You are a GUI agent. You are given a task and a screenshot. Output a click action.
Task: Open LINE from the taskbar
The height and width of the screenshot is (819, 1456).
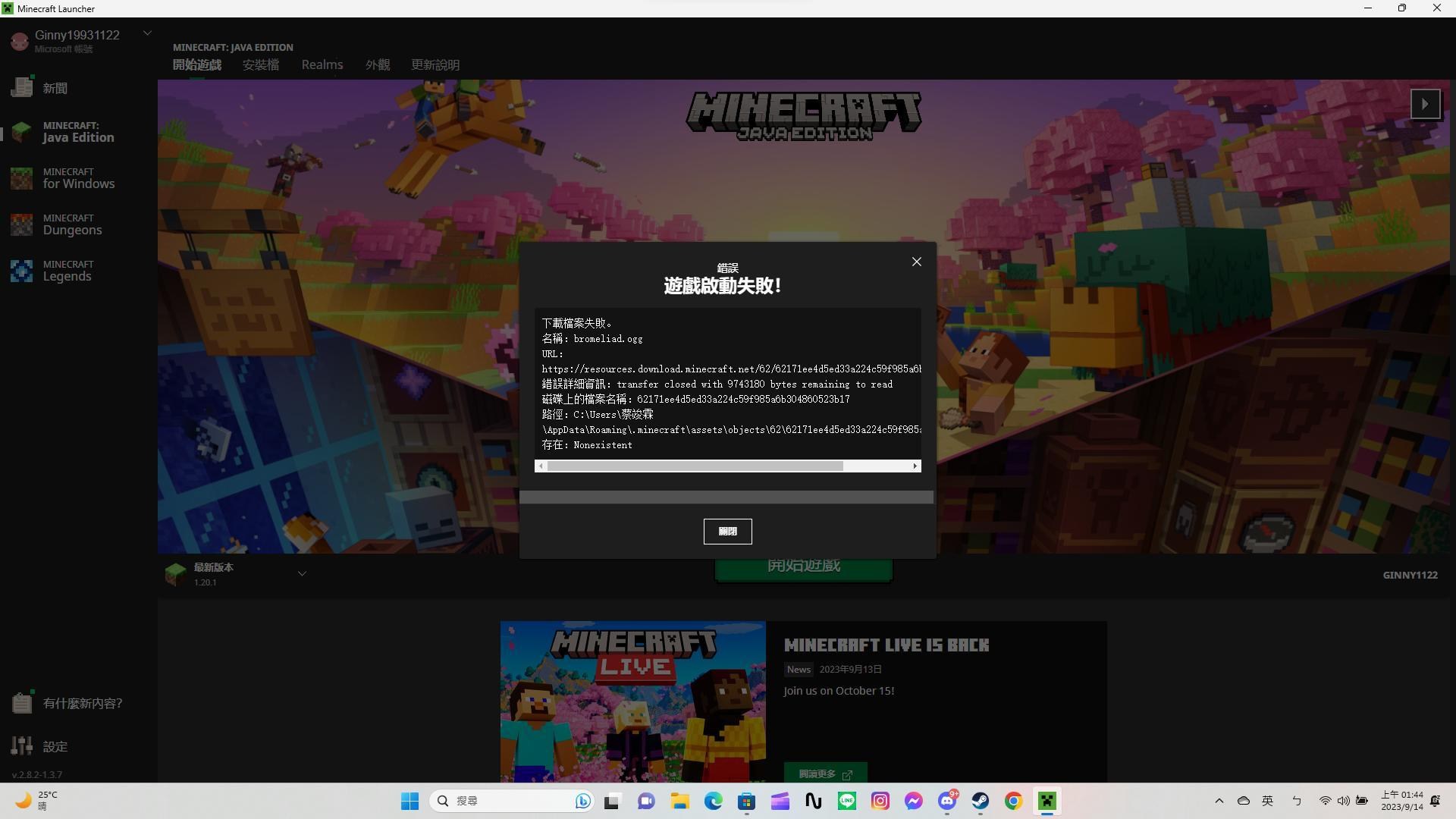[846, 801]
